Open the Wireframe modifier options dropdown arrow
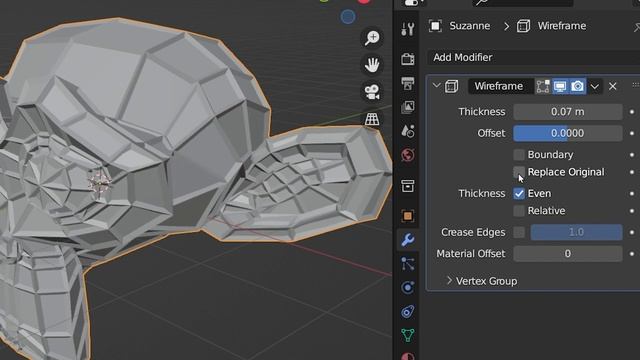The image size is (640, 360). click(x=595, y=87)
